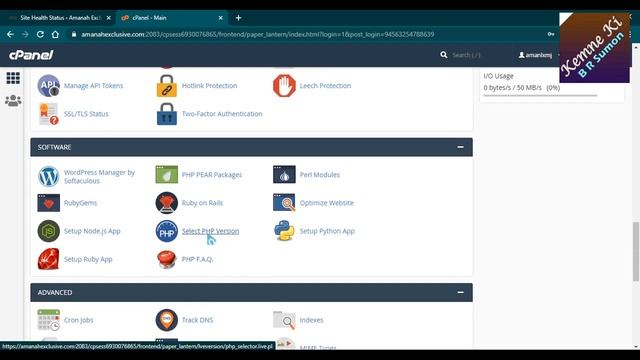Open the Setup Python App link

click(327, 231)
